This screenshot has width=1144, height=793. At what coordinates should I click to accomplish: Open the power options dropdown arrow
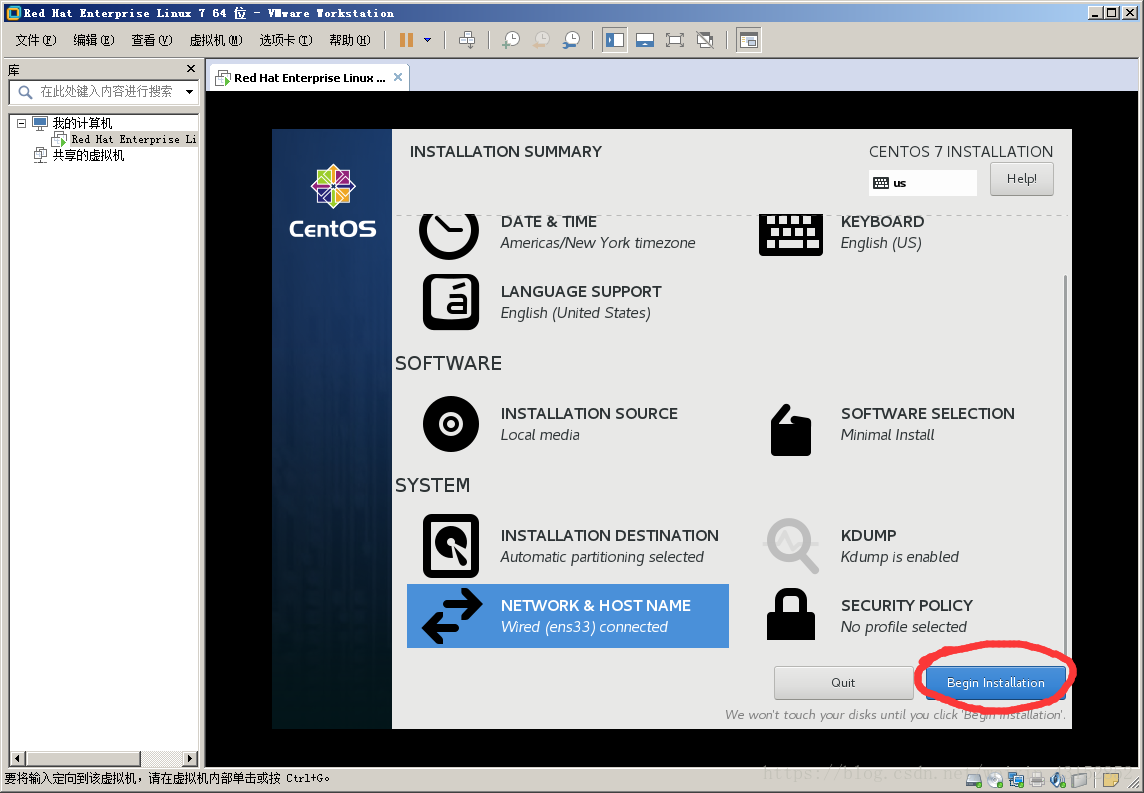point(428,40)
